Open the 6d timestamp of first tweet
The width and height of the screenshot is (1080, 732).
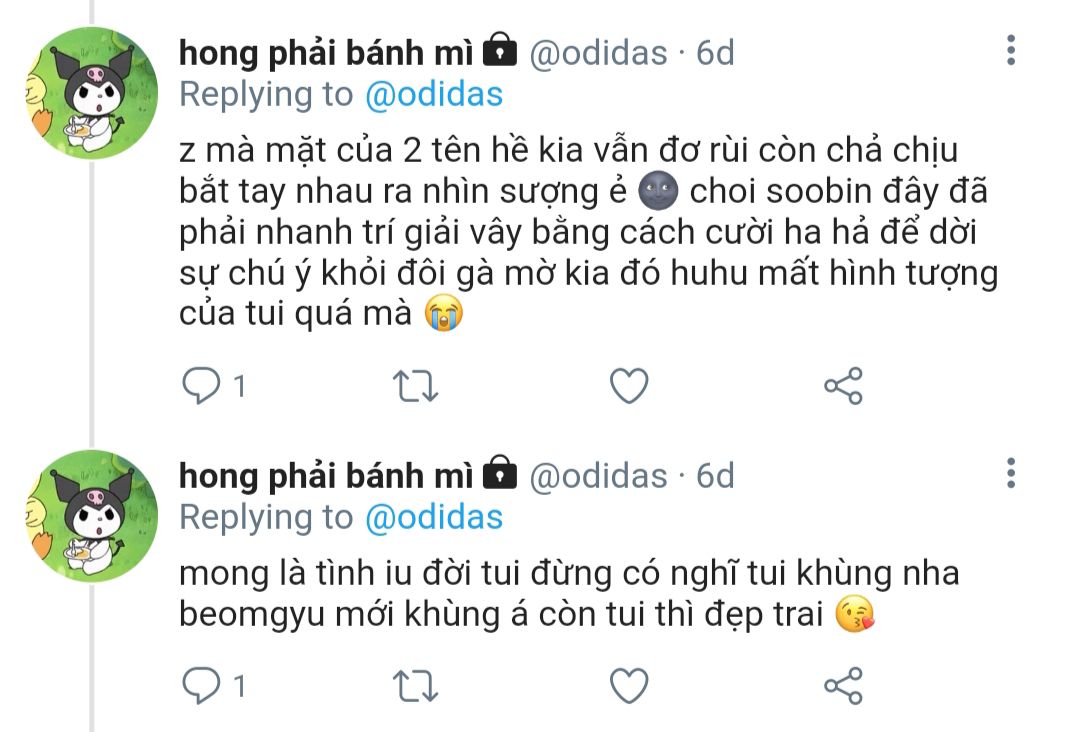pyautogui.click(x=715, y=53)
